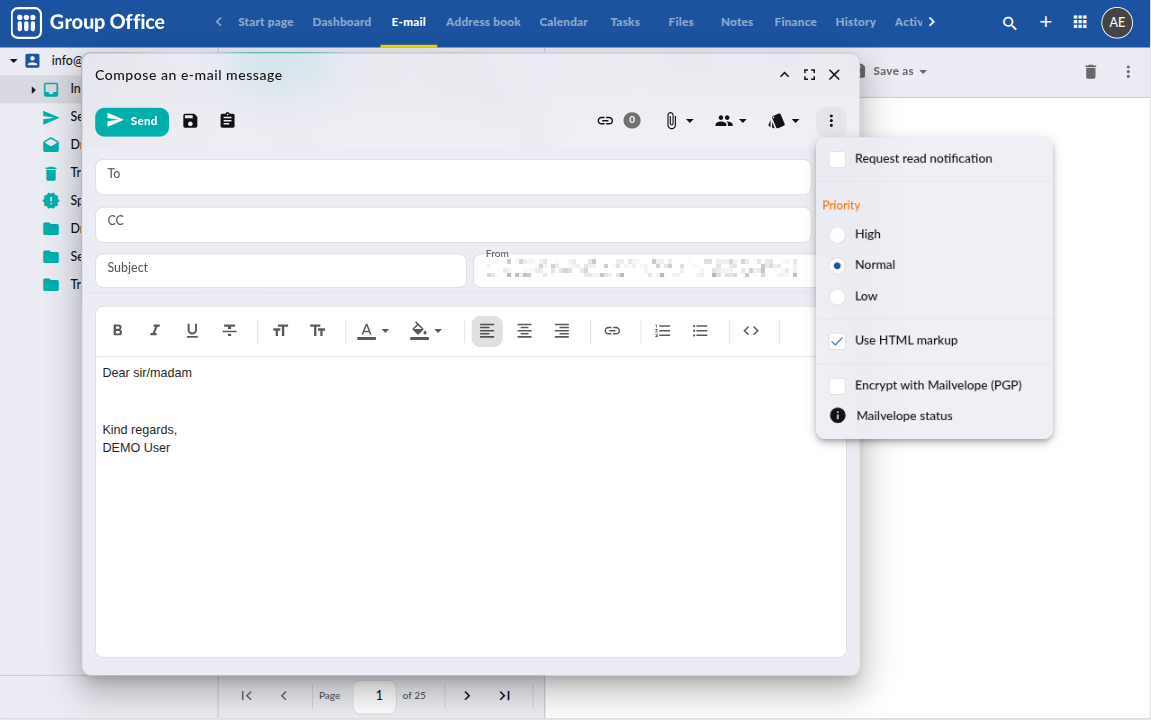
Task: Decrease the font size
Action: [x=318, y=331]
